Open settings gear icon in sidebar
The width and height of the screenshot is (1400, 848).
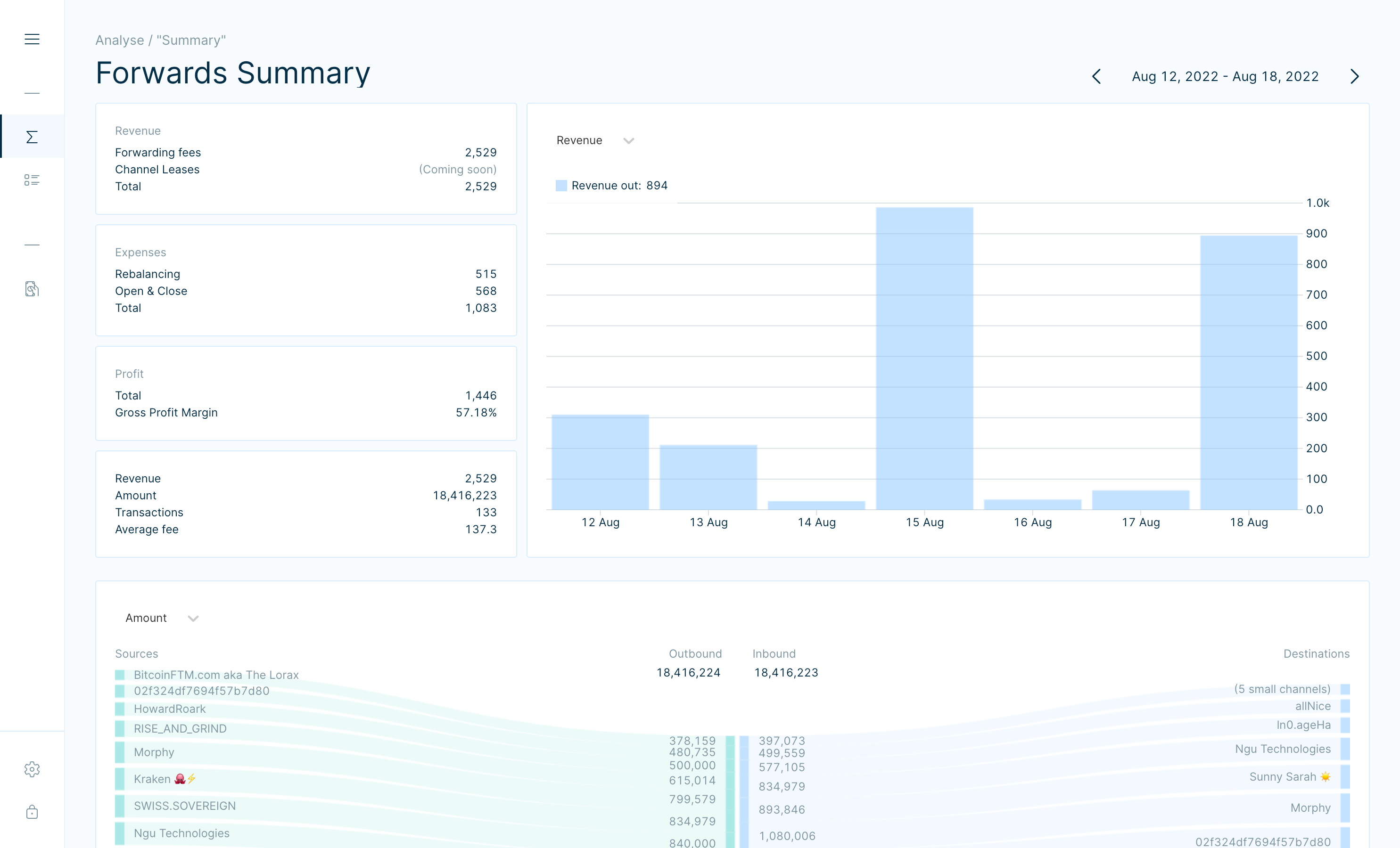pyautogui.click(x=32, y=769)
